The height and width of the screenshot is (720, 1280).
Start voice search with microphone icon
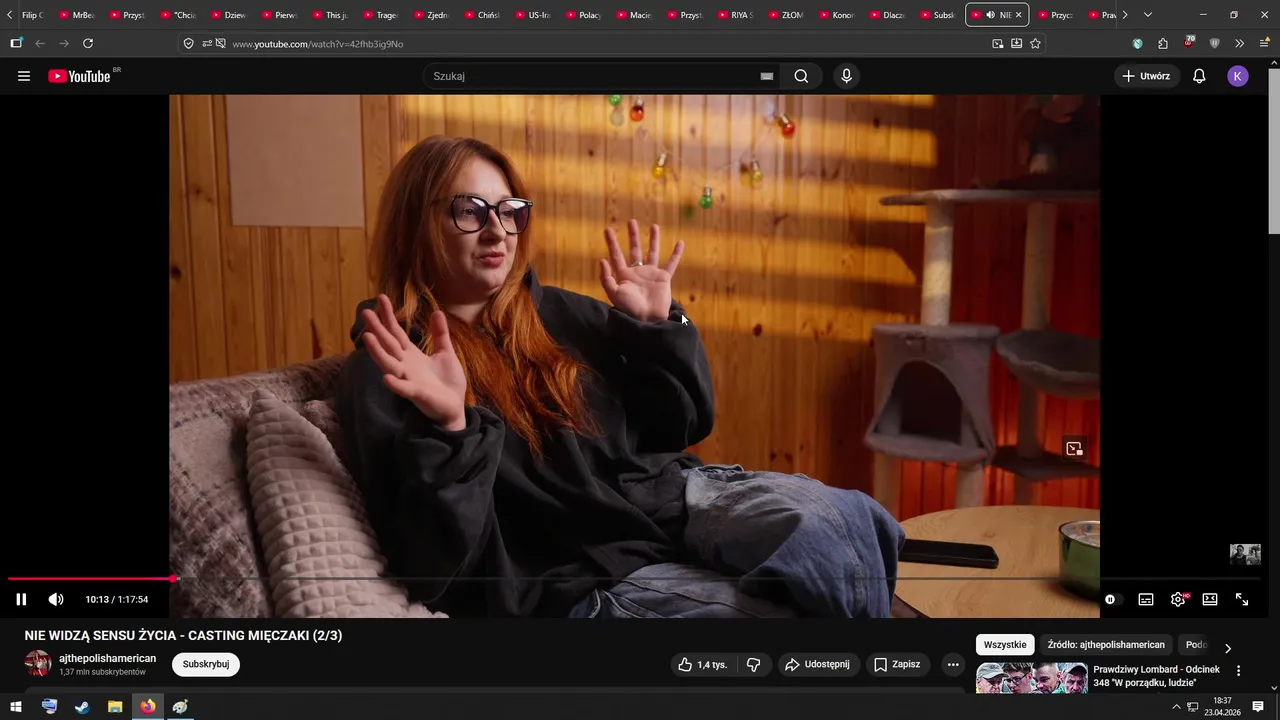(x=847, y=76)
